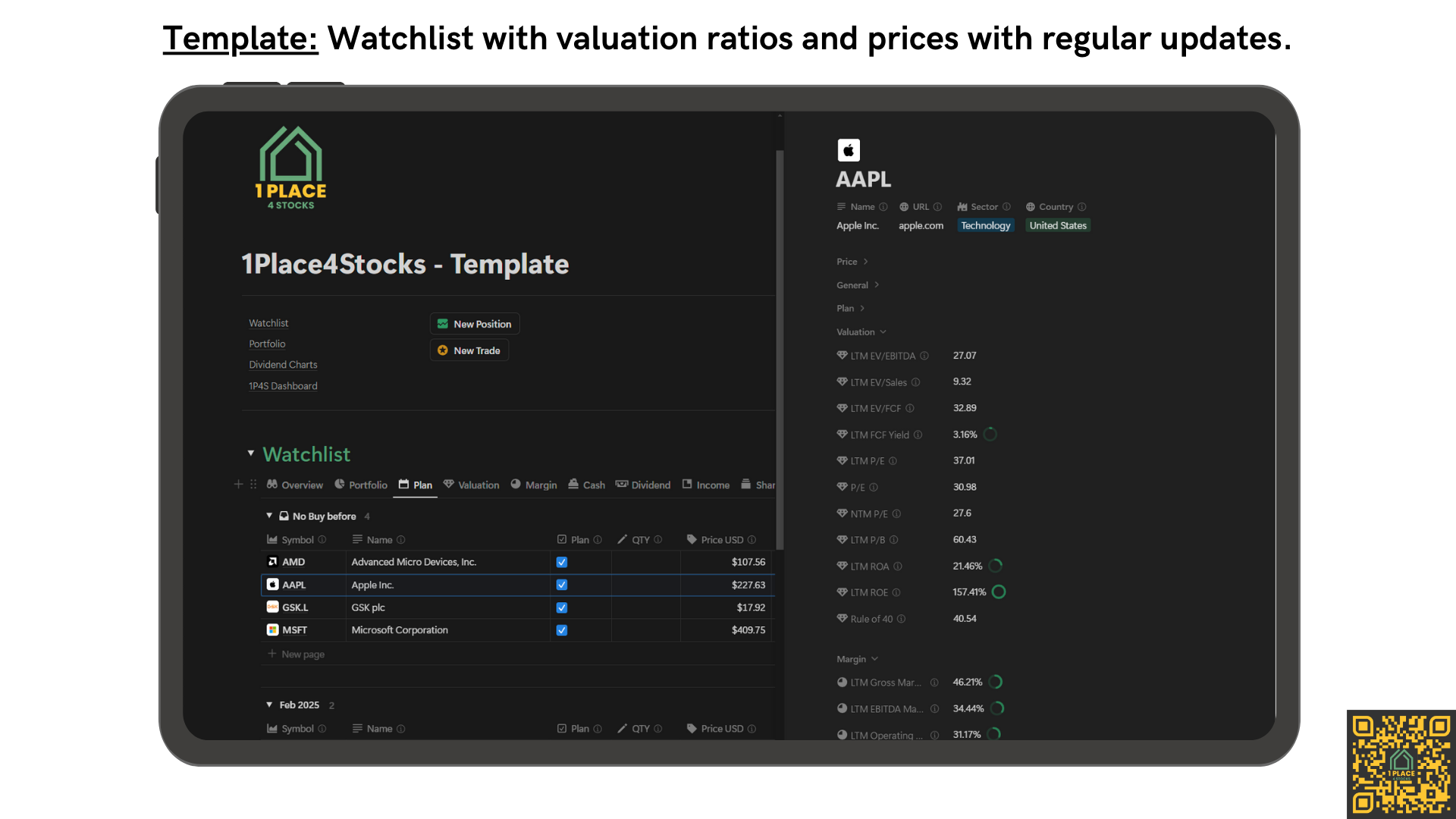Click the info icon next to NTM P/E
The height and width of the screenshot is (819, 1456).
[896, 513]
